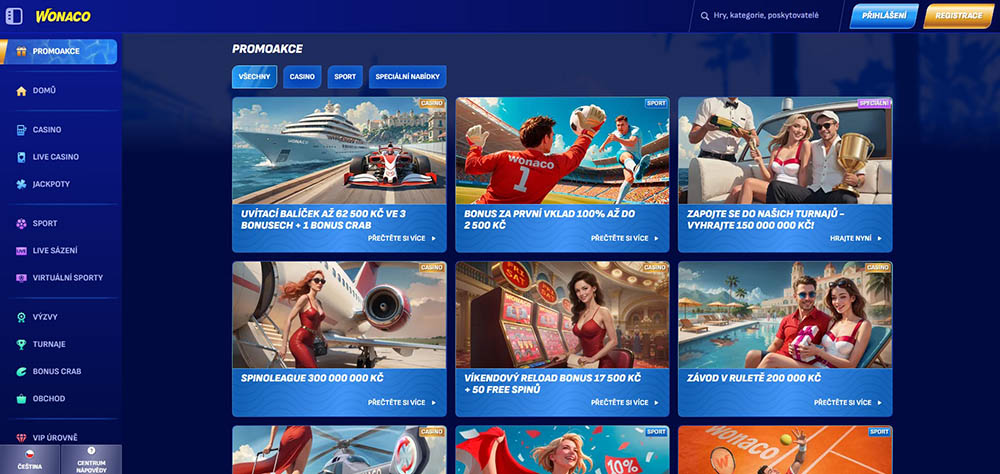This screenshot has width=1000, height=474.
Task: Select the Speciální nabídky tab
Action: coord(407,77)
